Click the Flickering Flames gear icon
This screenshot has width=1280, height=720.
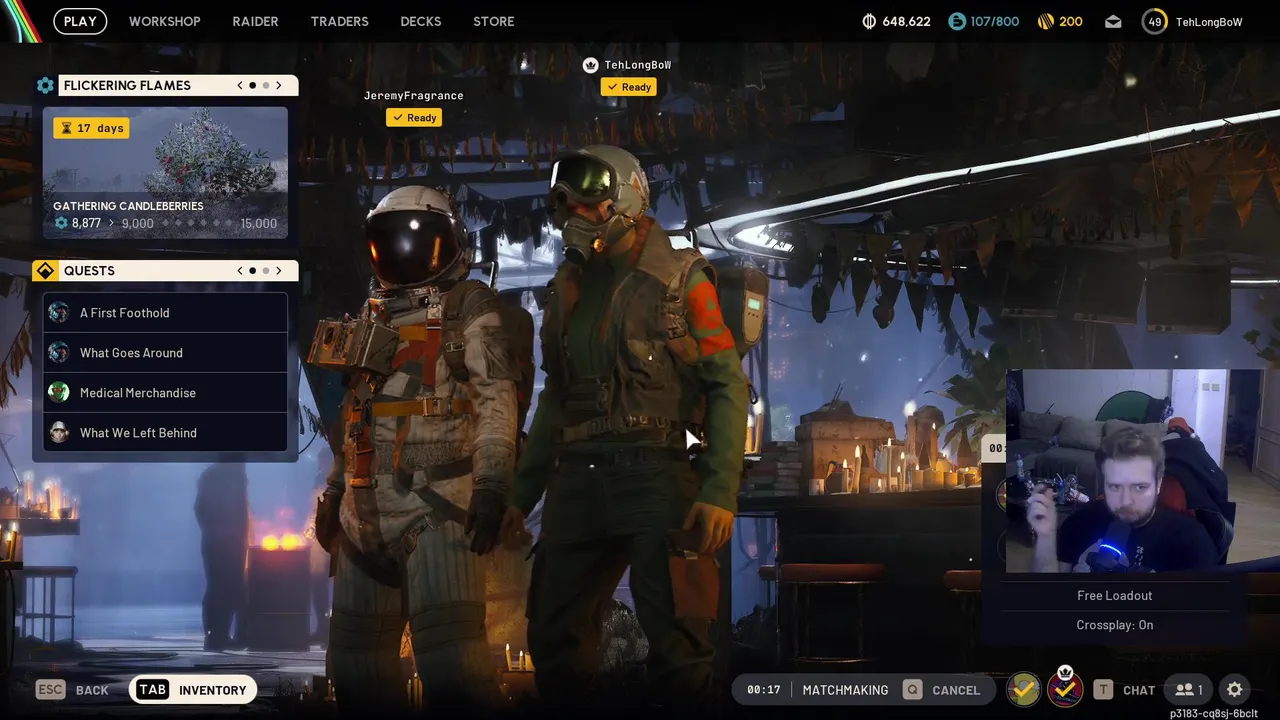point(45,85)
